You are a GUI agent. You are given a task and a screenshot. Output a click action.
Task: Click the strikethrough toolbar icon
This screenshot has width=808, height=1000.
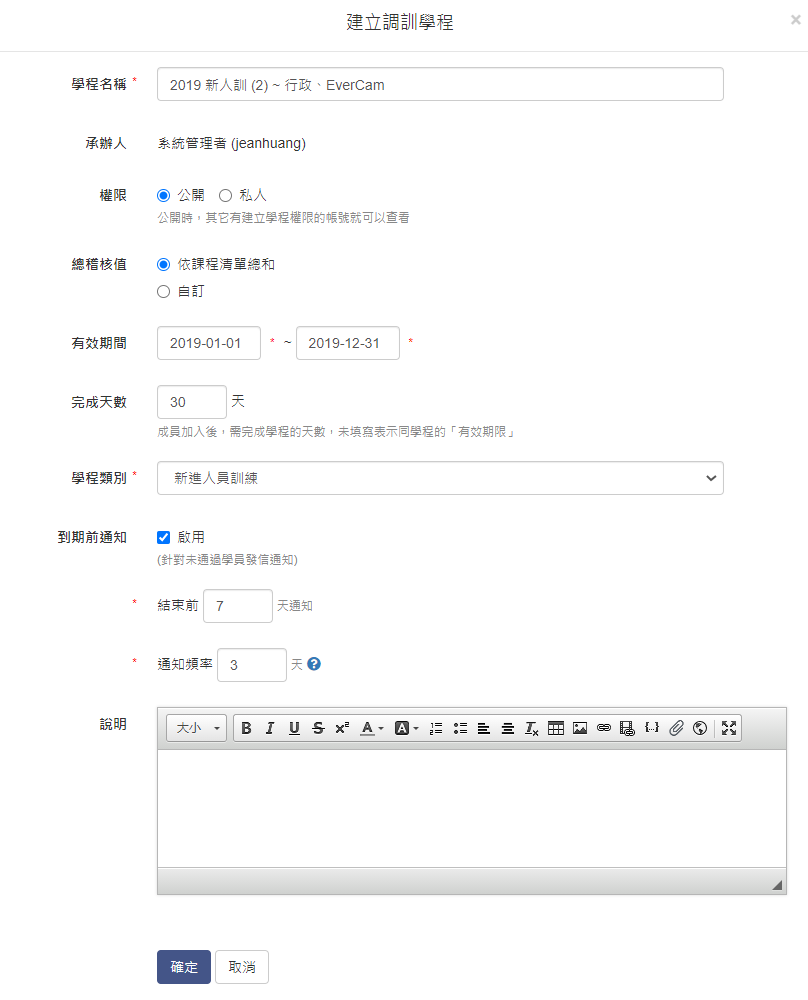pyautogui.click(x=318, y=728)
